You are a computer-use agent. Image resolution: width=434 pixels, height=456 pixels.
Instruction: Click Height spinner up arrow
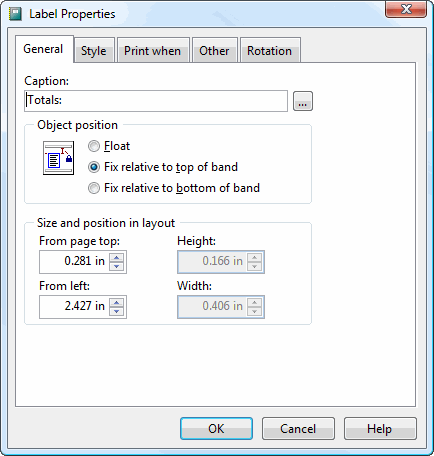(255, 257)
